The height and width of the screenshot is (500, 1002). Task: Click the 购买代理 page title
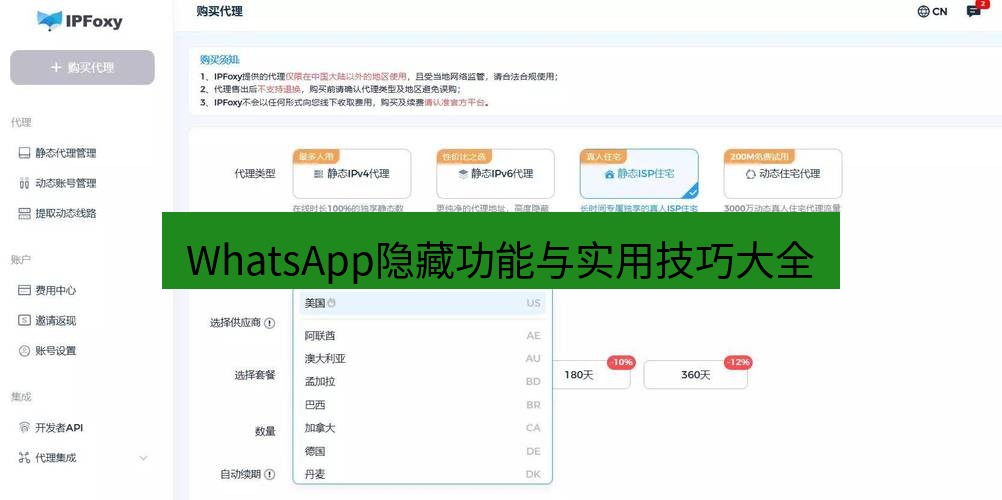point(220,11)
